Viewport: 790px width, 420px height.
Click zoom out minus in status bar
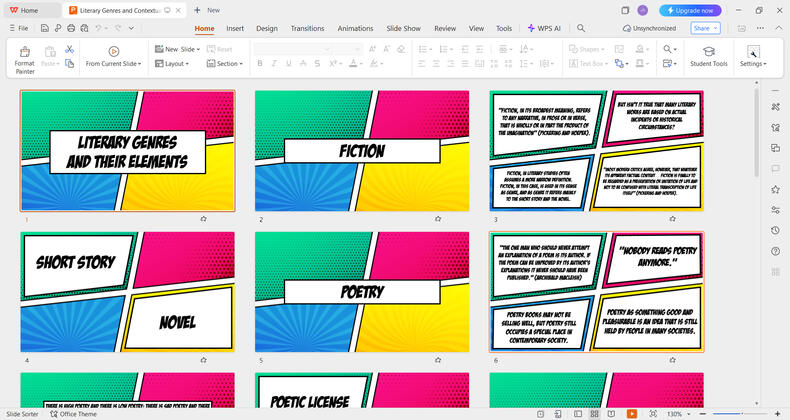tap(703, 414)
